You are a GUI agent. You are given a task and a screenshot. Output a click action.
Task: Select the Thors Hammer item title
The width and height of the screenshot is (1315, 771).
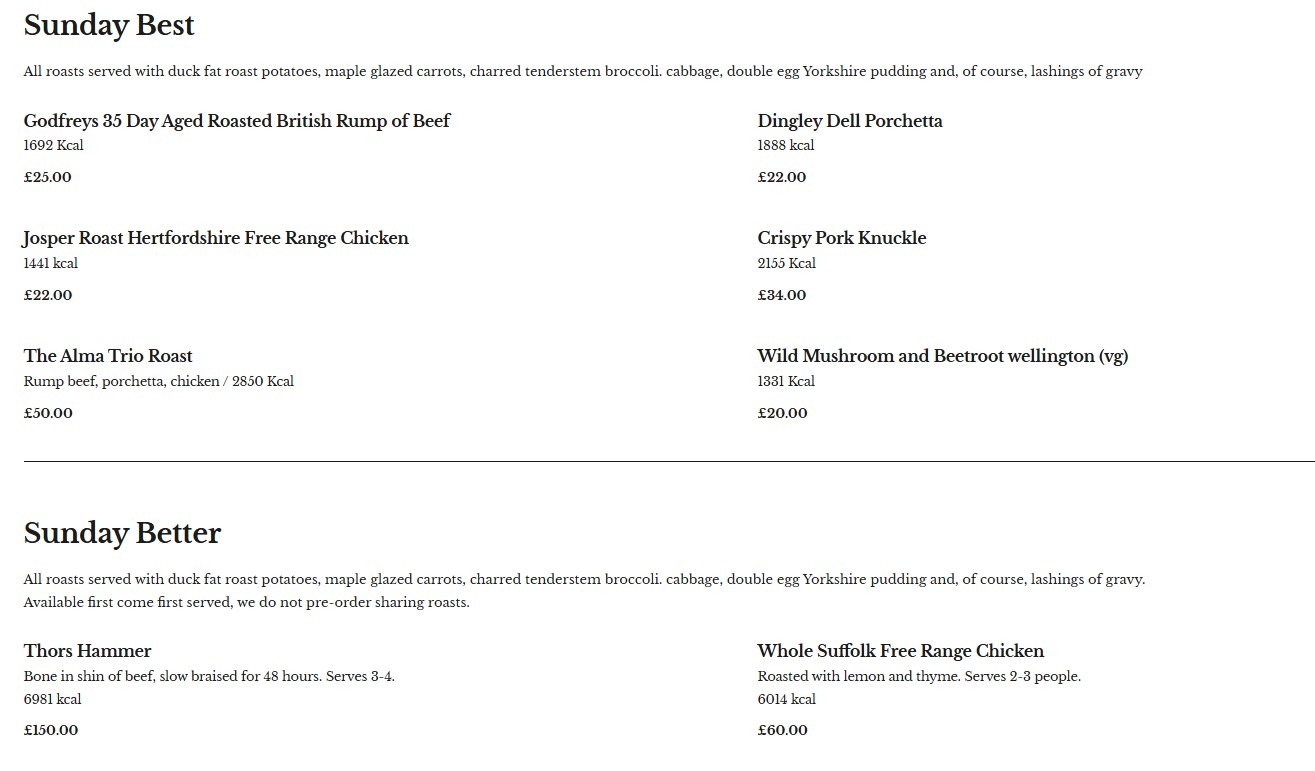point(88,651)
